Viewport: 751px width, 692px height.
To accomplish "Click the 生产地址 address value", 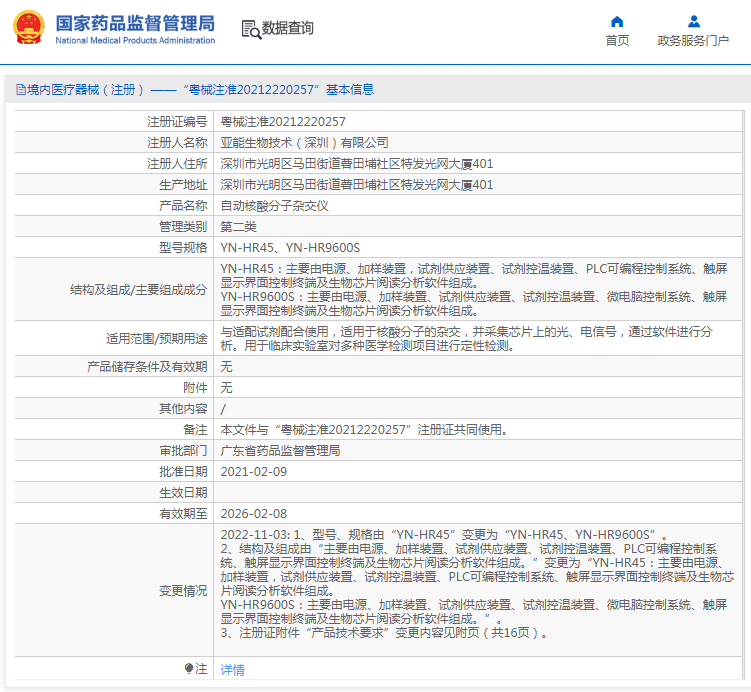I will (x=357, y=185).
